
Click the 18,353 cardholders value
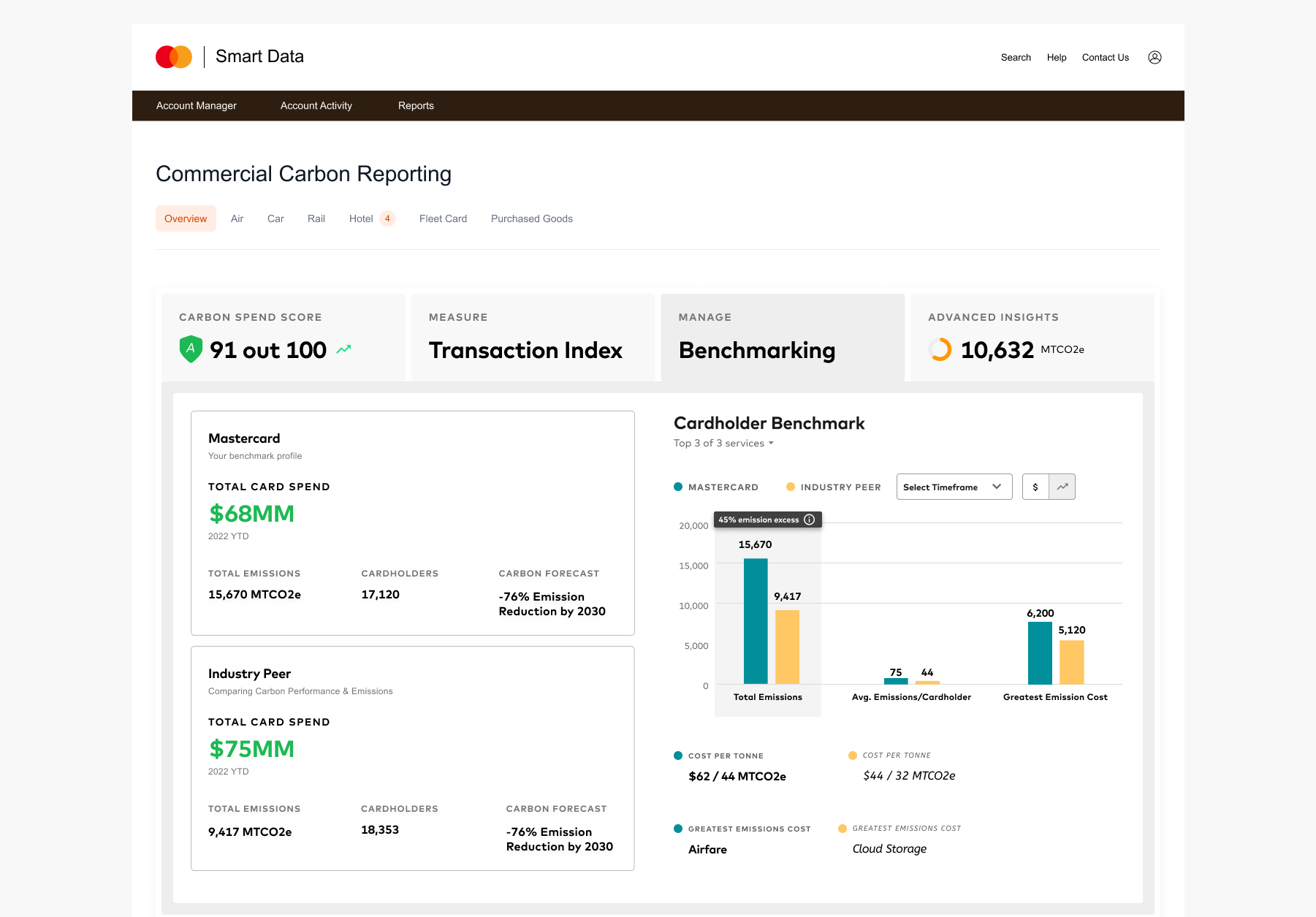coord(380,830)
